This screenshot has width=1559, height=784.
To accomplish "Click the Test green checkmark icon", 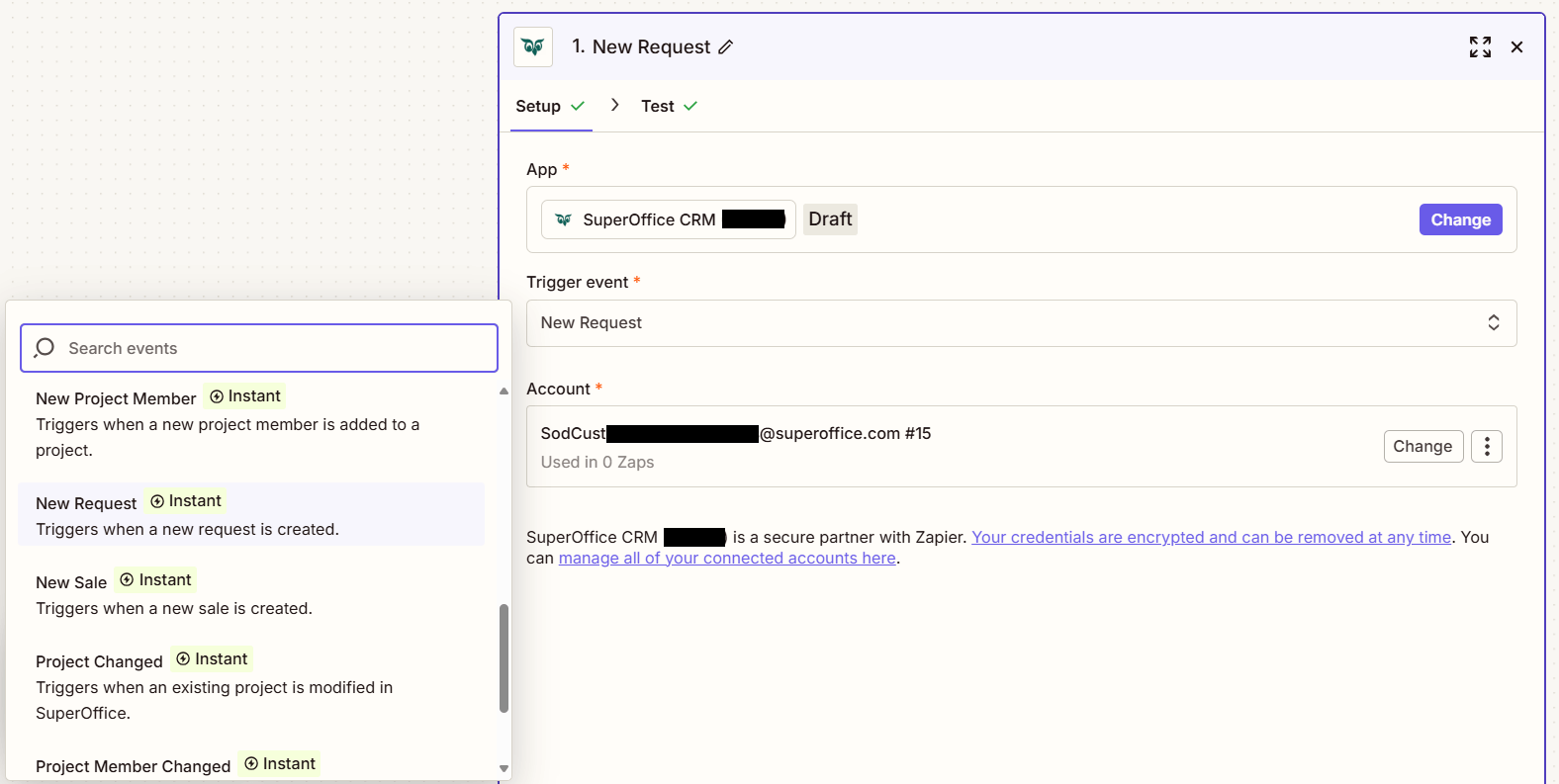I will point(690,106).
